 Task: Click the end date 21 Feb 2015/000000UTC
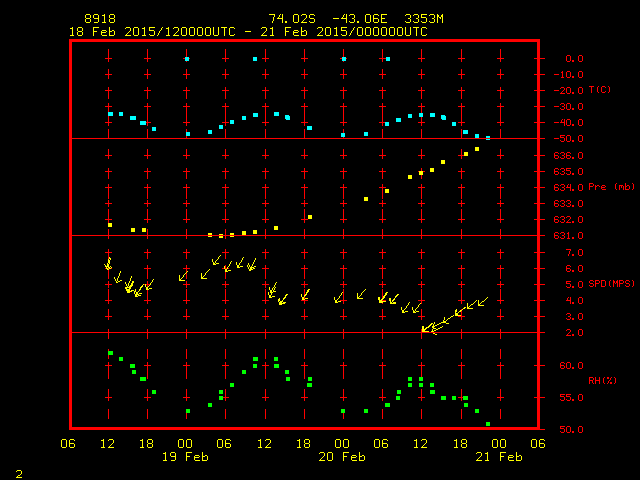344,32
